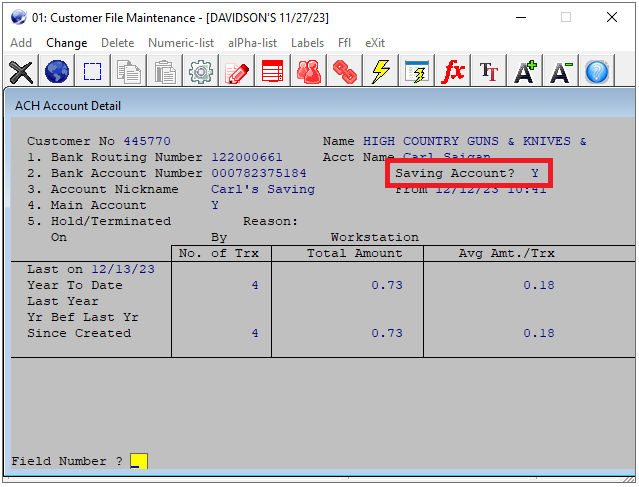Click the Customer No value 445770
The image size is (639, 487).
[x=147, y=141]
